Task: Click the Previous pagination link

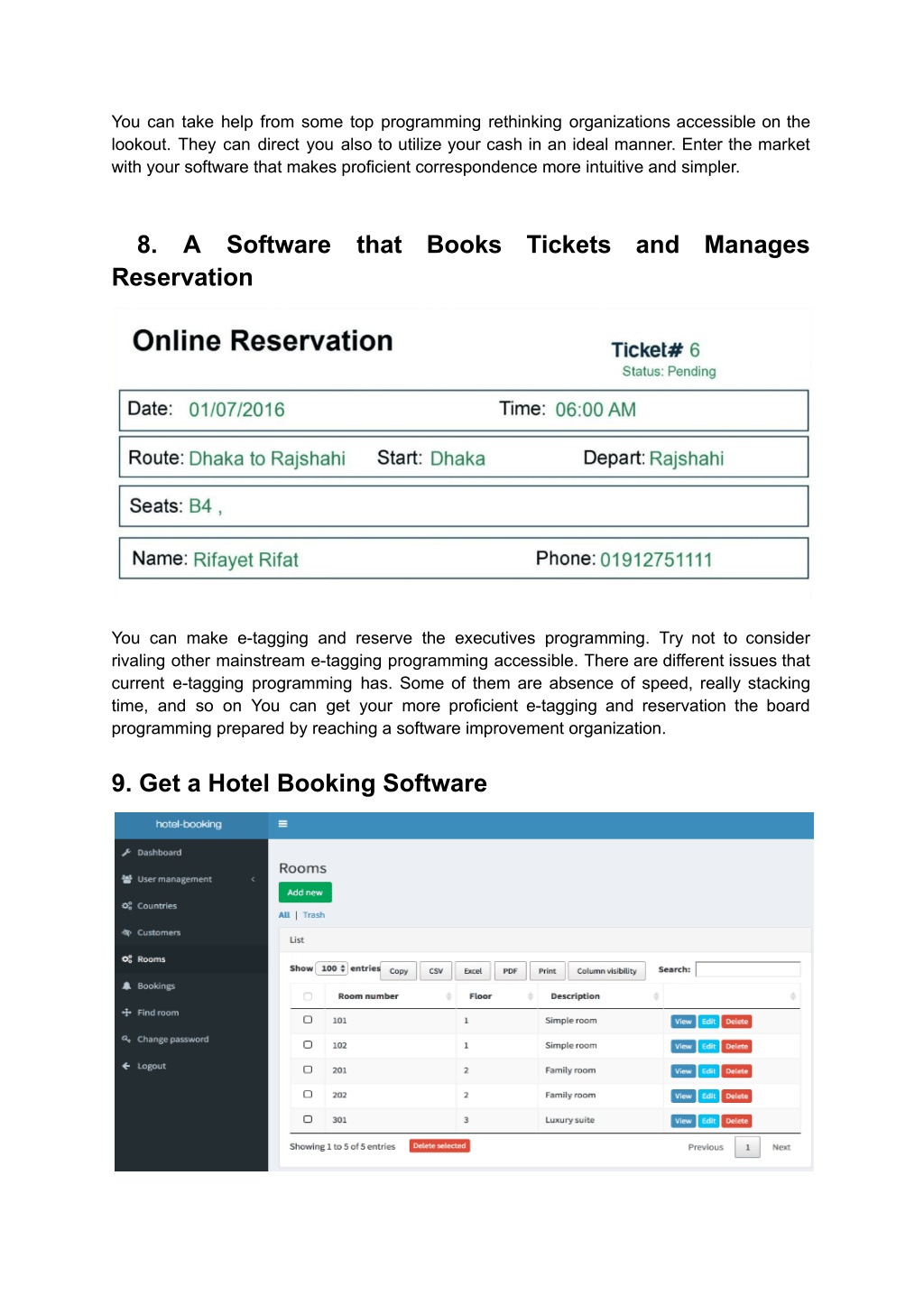Action: coord(706,1147)
